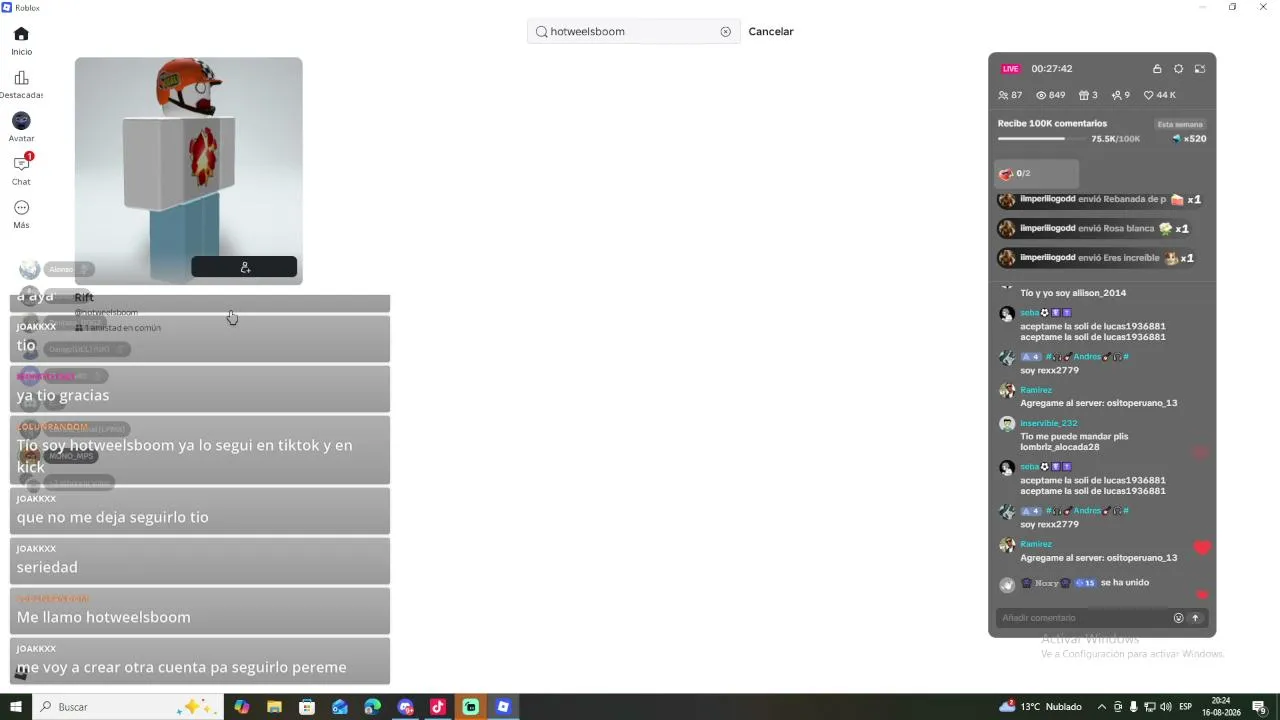Viewport: 1280px width, 720px height.
Task: Open Roblox from the taskbar
Action: point(503,707)
